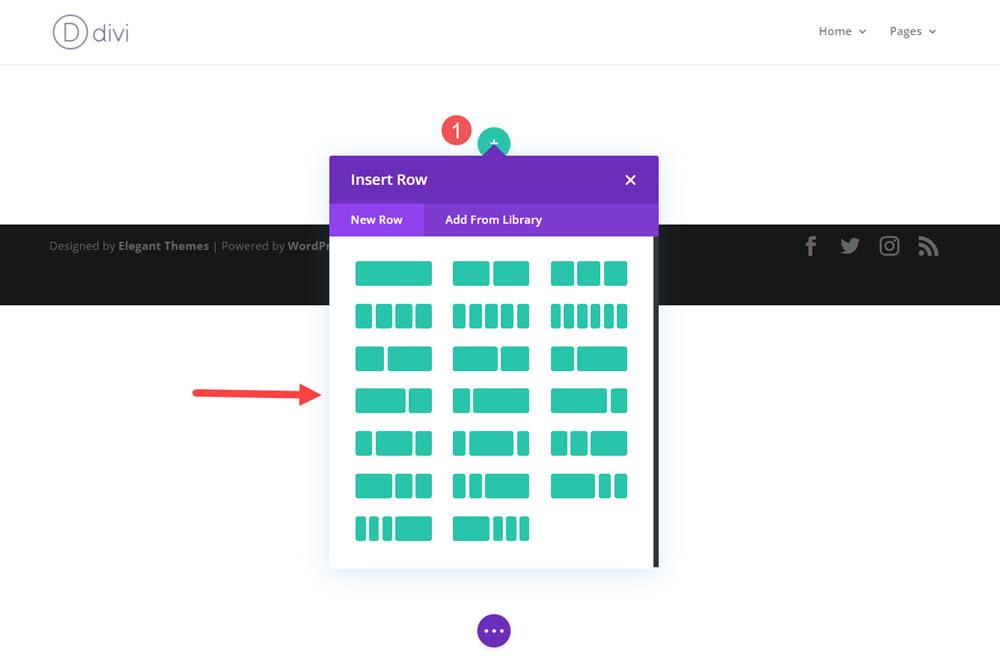Click the Divi logo in the header
Viewport: 1000px width, 666px height.
[x=90, y=31]
